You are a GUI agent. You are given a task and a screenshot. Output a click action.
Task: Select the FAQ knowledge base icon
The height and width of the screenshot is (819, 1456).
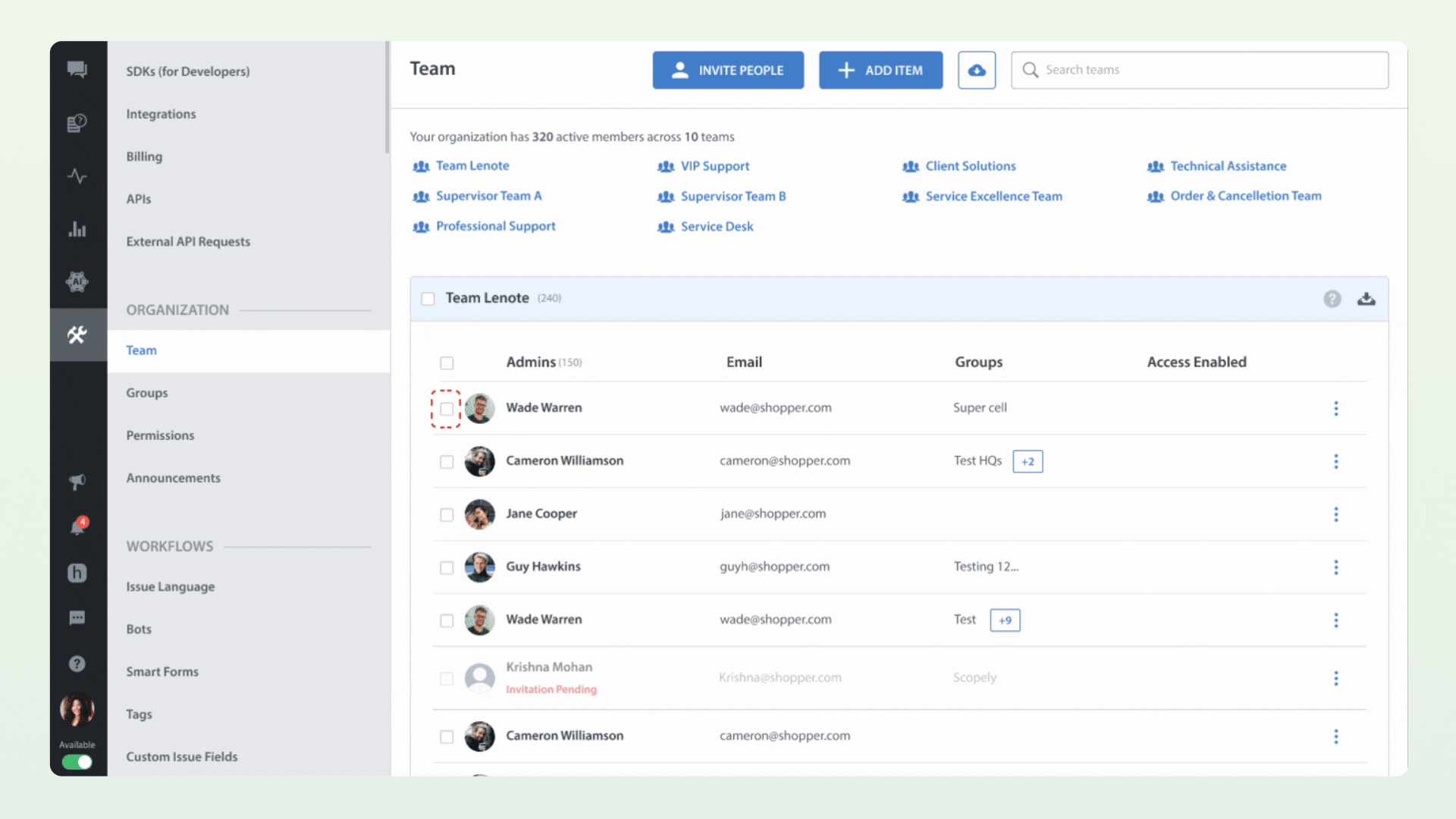tap(78, 122)
